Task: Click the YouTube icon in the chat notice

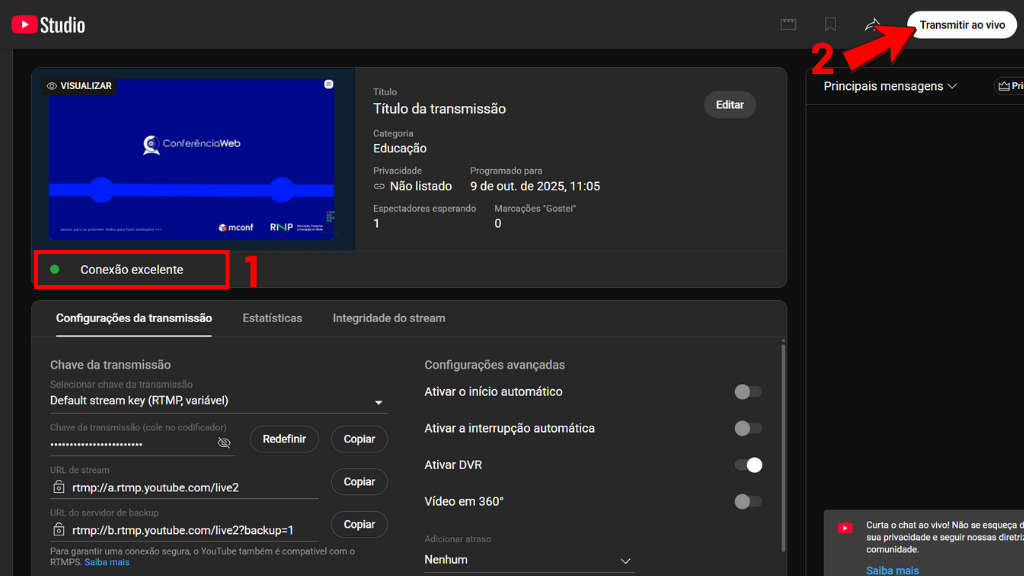Action: point(845,528)
